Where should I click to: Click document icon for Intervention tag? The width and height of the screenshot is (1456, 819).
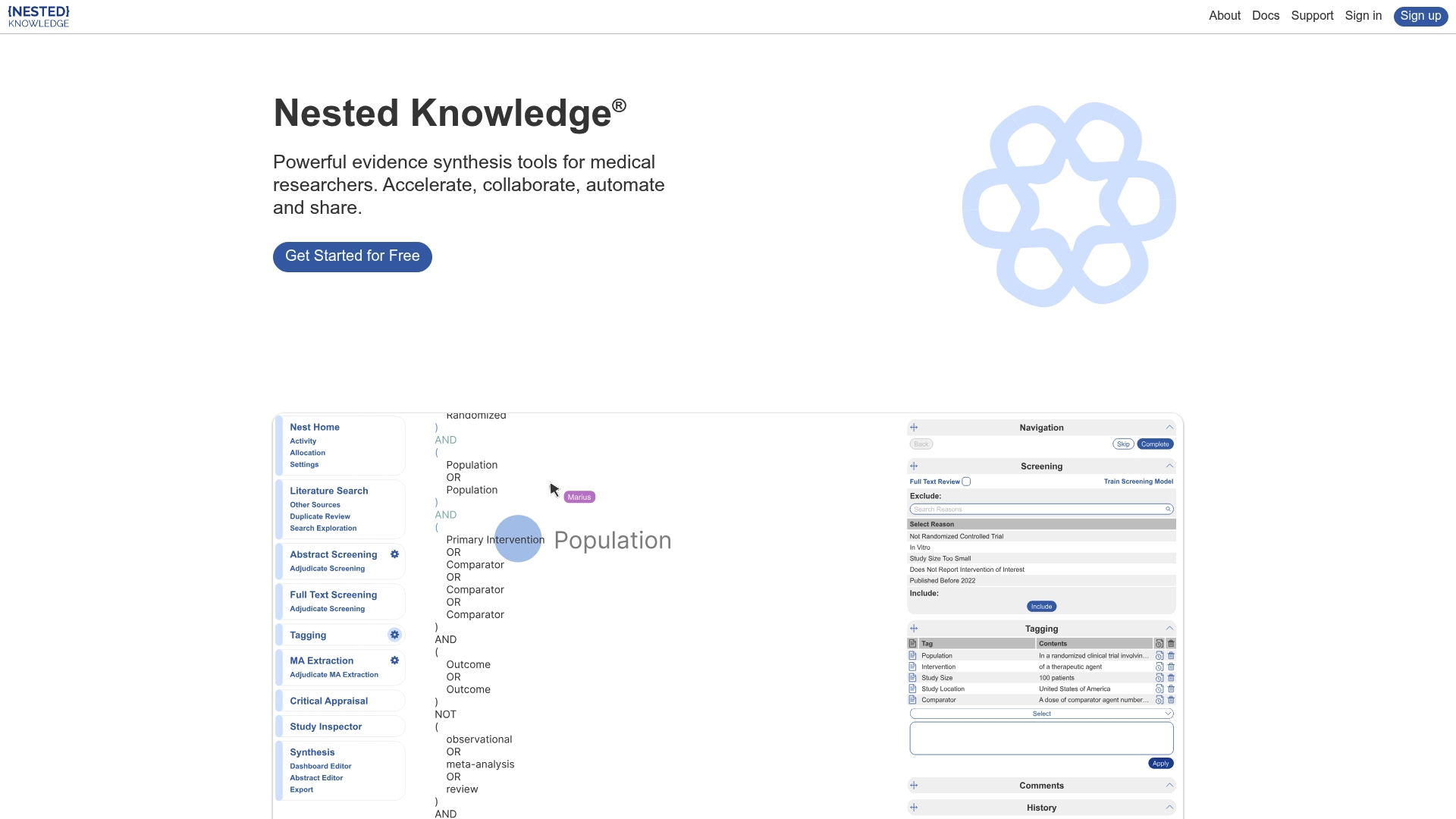(x=912, y=667)
